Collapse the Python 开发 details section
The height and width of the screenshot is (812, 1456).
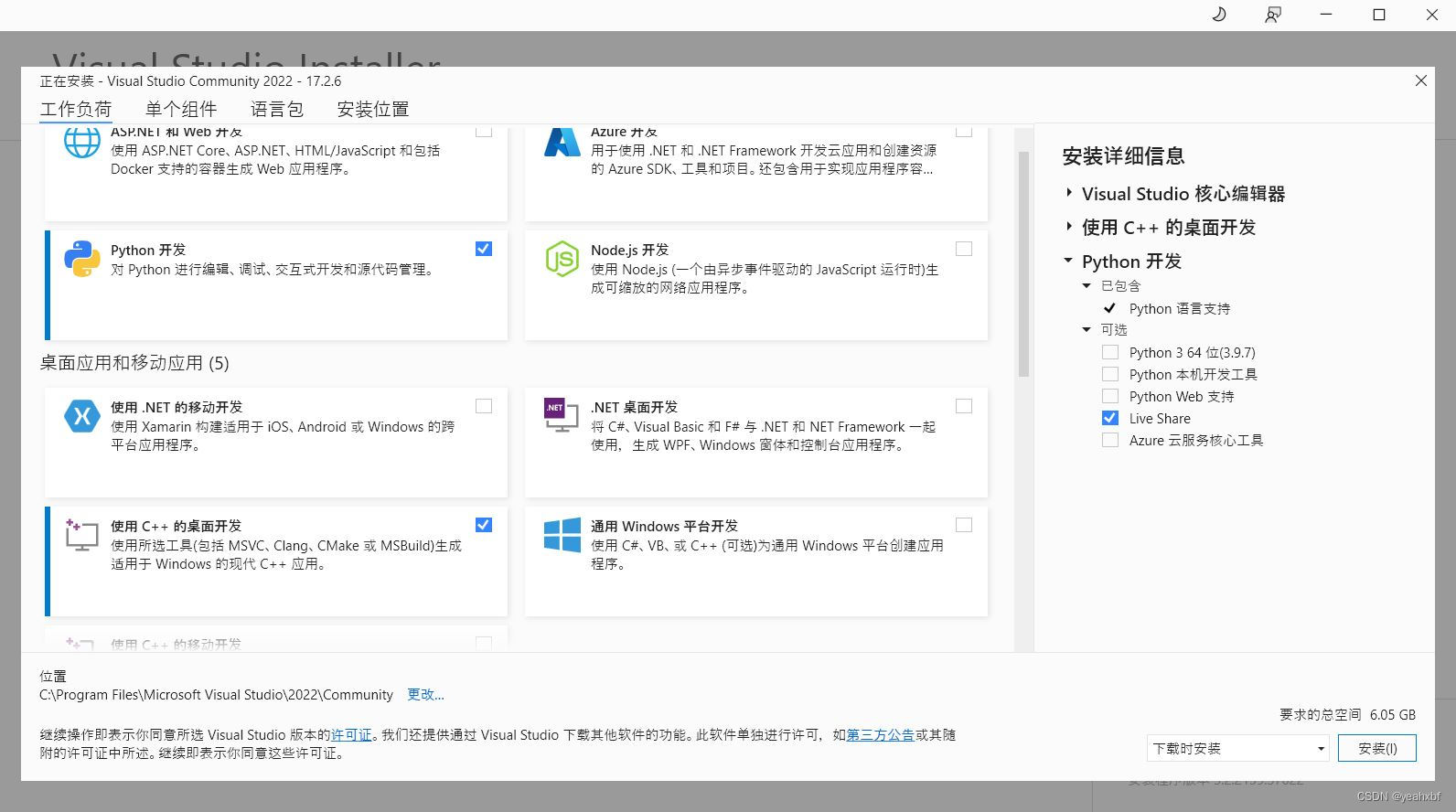pyautogui.click(x=1068, y=261)
